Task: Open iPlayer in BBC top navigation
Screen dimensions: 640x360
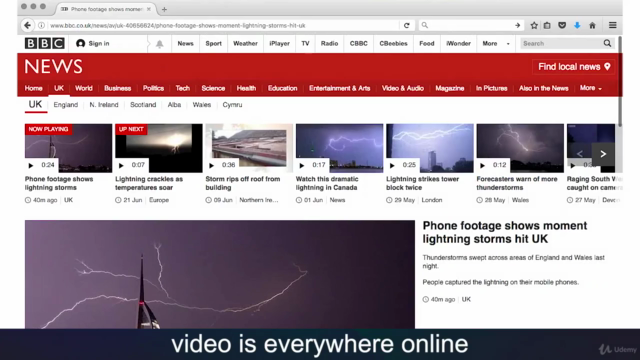Action: (280, 43)
